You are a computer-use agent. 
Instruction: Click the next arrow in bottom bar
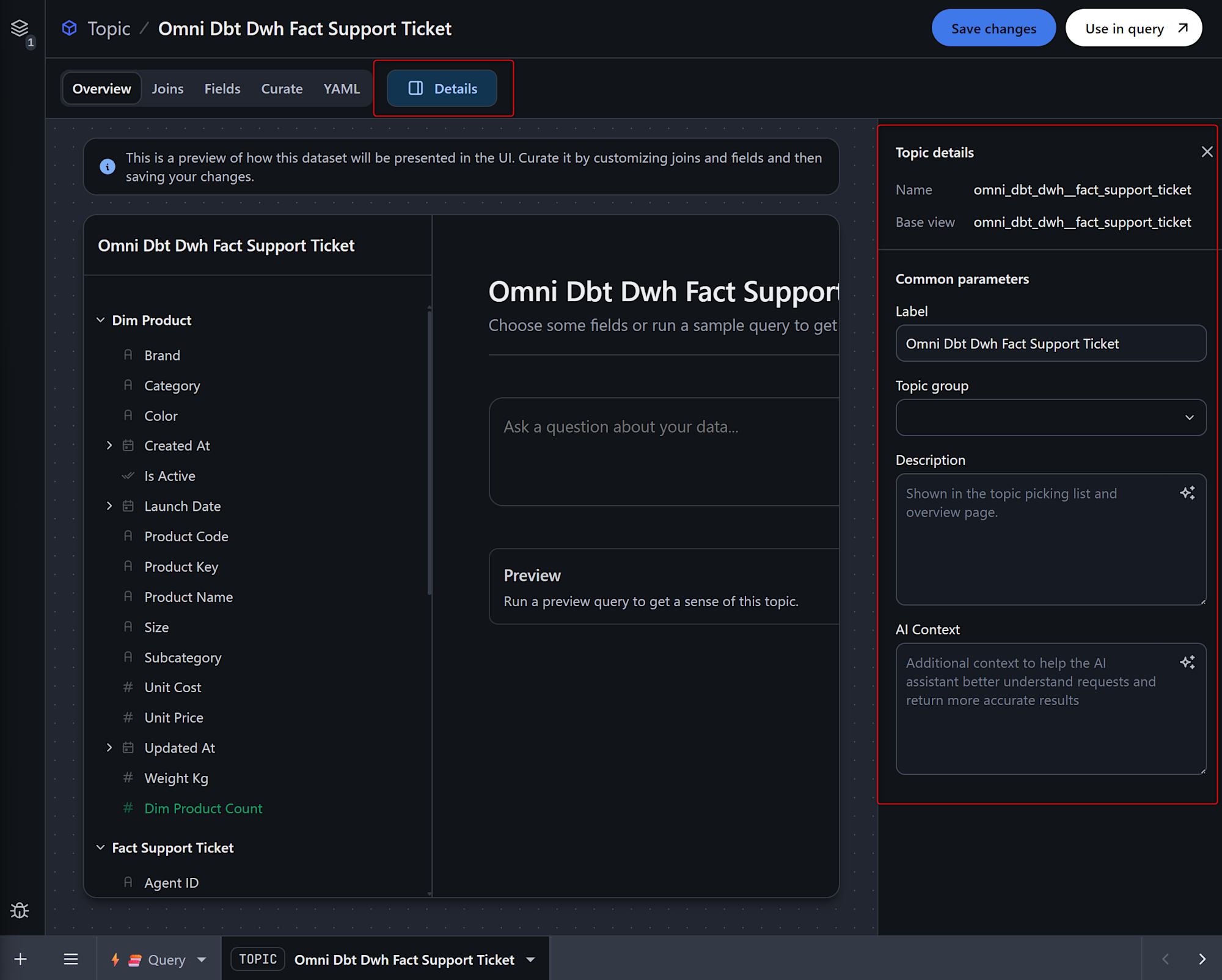click(1202, 959)
